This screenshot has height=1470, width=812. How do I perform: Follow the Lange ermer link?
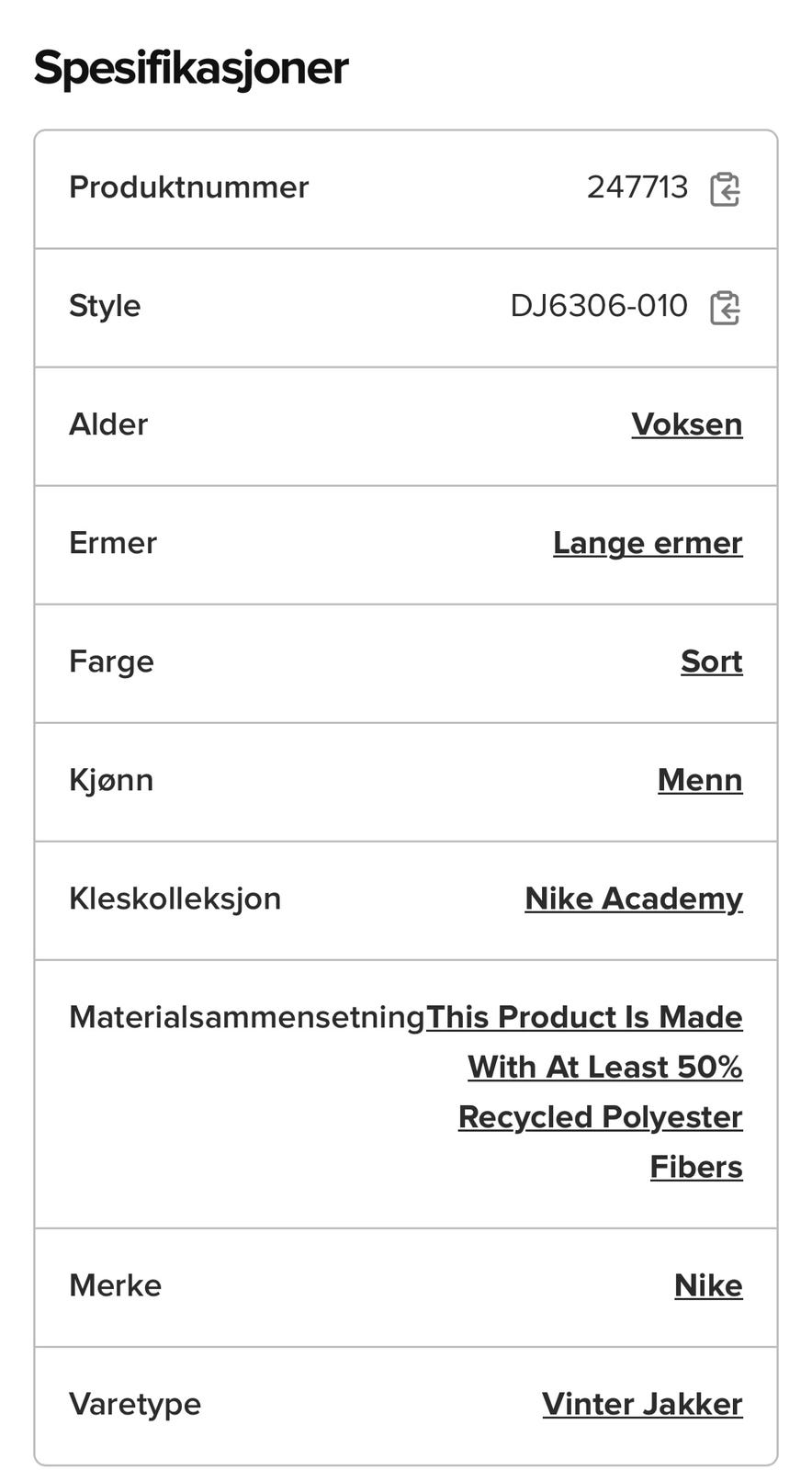tap(647, 543)
